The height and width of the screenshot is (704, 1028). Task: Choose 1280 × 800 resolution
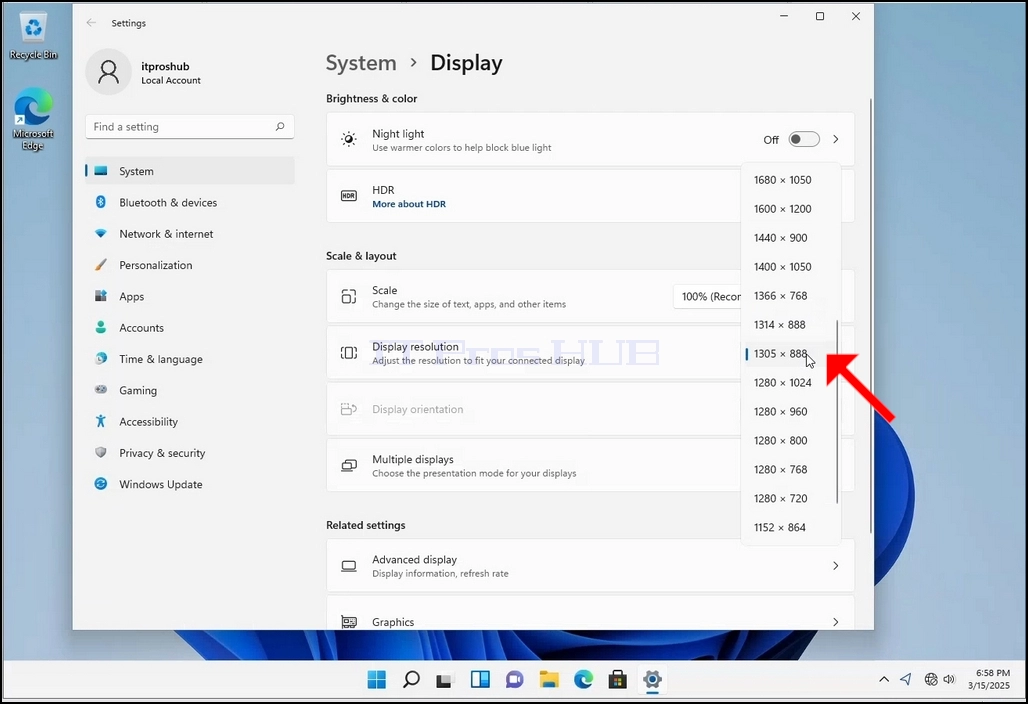791,440
